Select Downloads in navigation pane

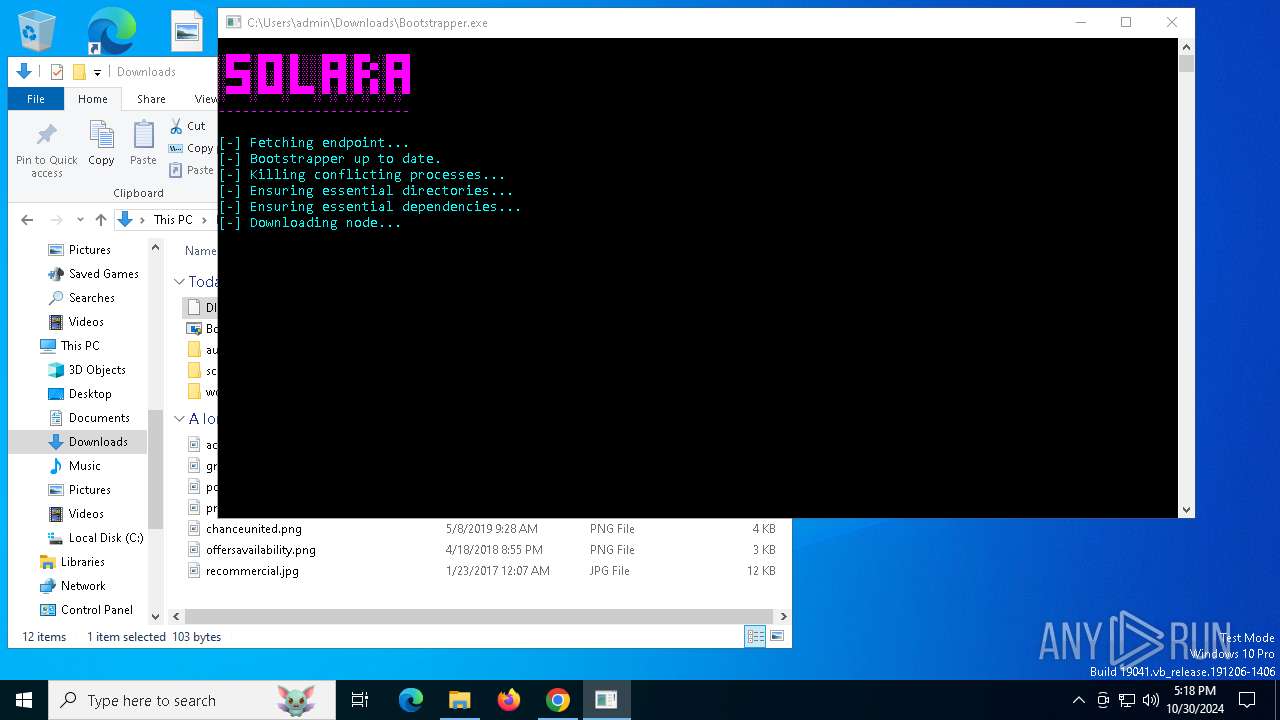tap(98, 442)
